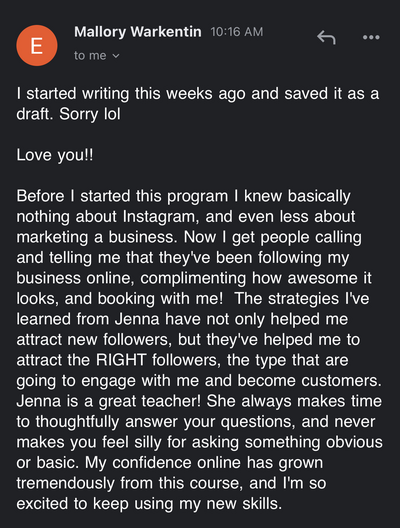The width and height of the screenshot is (400, 528).
Task: Click the capitalized word "RIGHT"
Action: point(121,360)
